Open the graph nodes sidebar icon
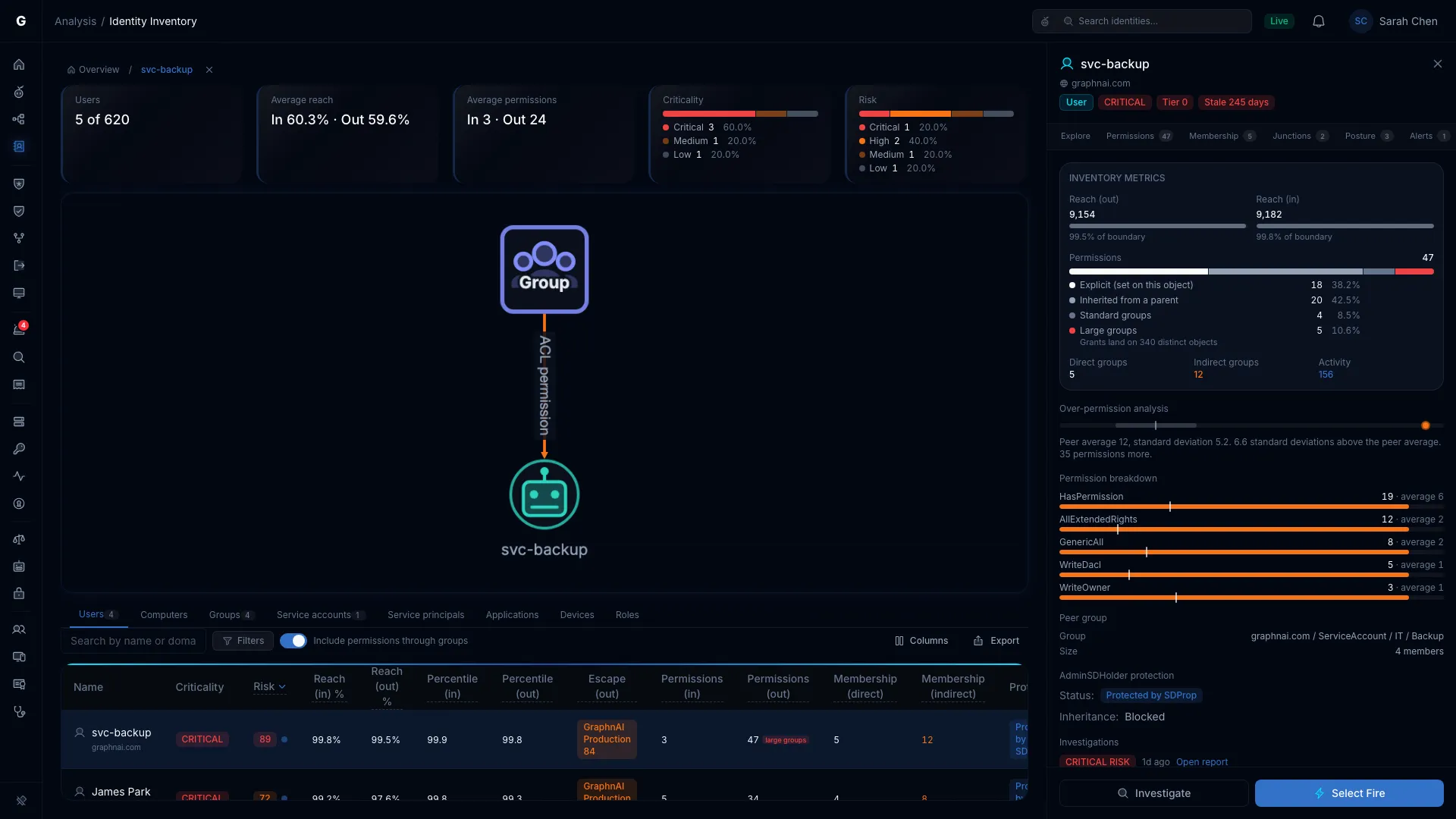Viewport: 1456px width, 819px height. coord(19,119)
